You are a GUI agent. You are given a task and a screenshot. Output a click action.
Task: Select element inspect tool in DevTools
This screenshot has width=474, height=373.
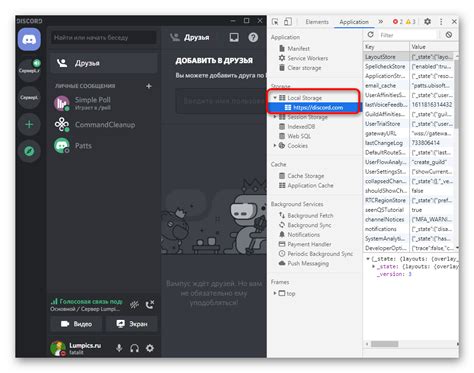[275, 22]
